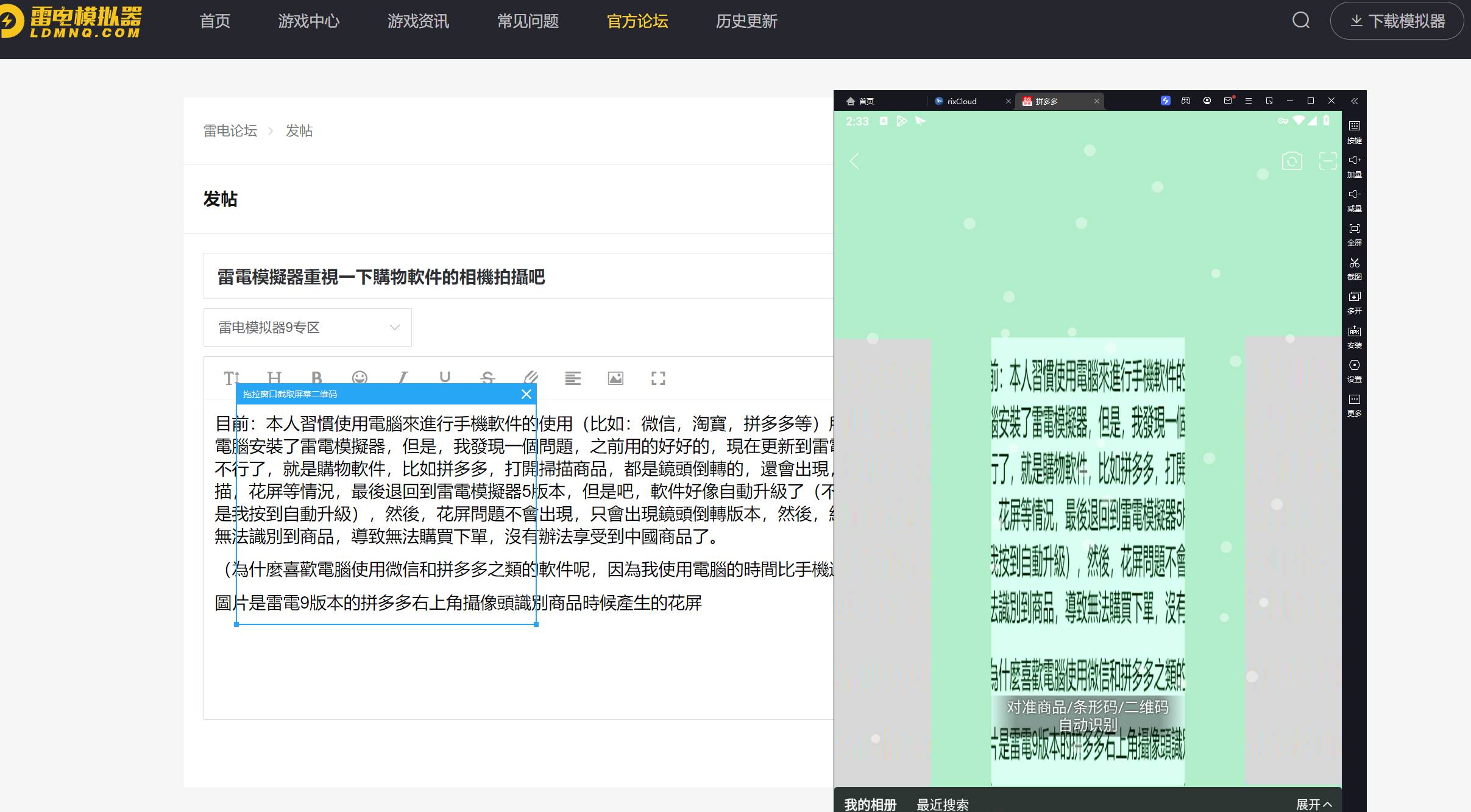The image size is (1471, 812).
Task: Click the gamepad icon in emulator titlebar
Action: [x=1186, y=101]
